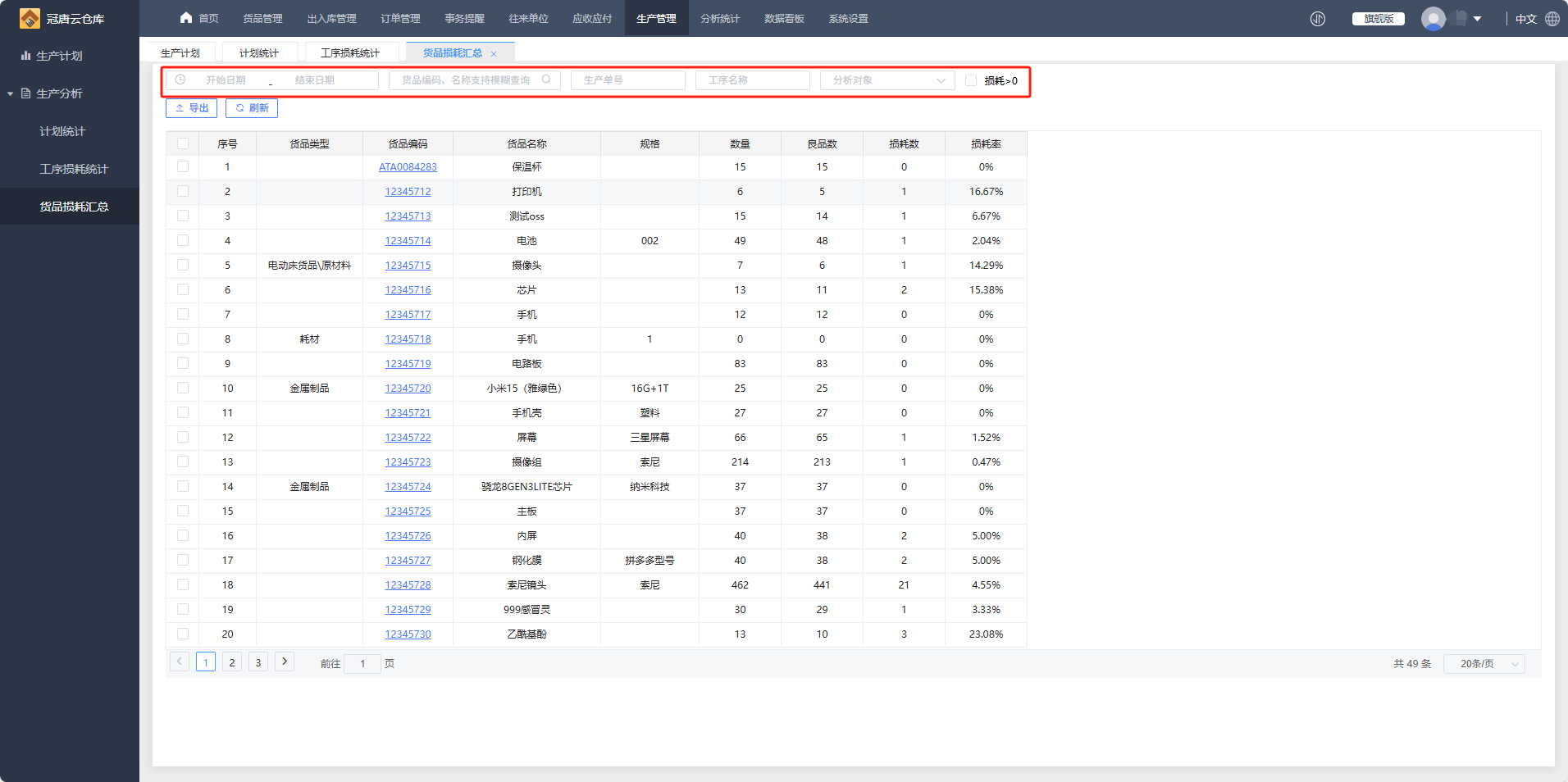This screenshot has height=782, width=1568.
Task: Open the 货品管理 top menu
Action: (x=262, y=18)
